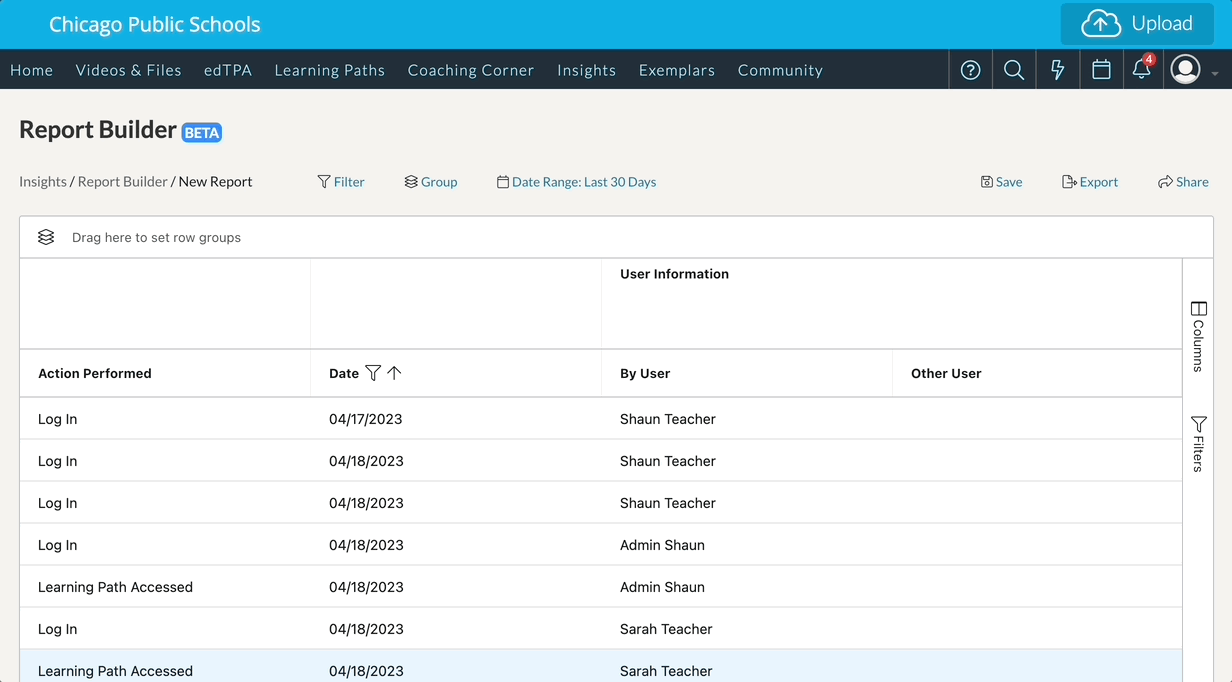This screenshot has height=682, width=1232.
Task: Click the Date column sort arrow
Action: 394,373
